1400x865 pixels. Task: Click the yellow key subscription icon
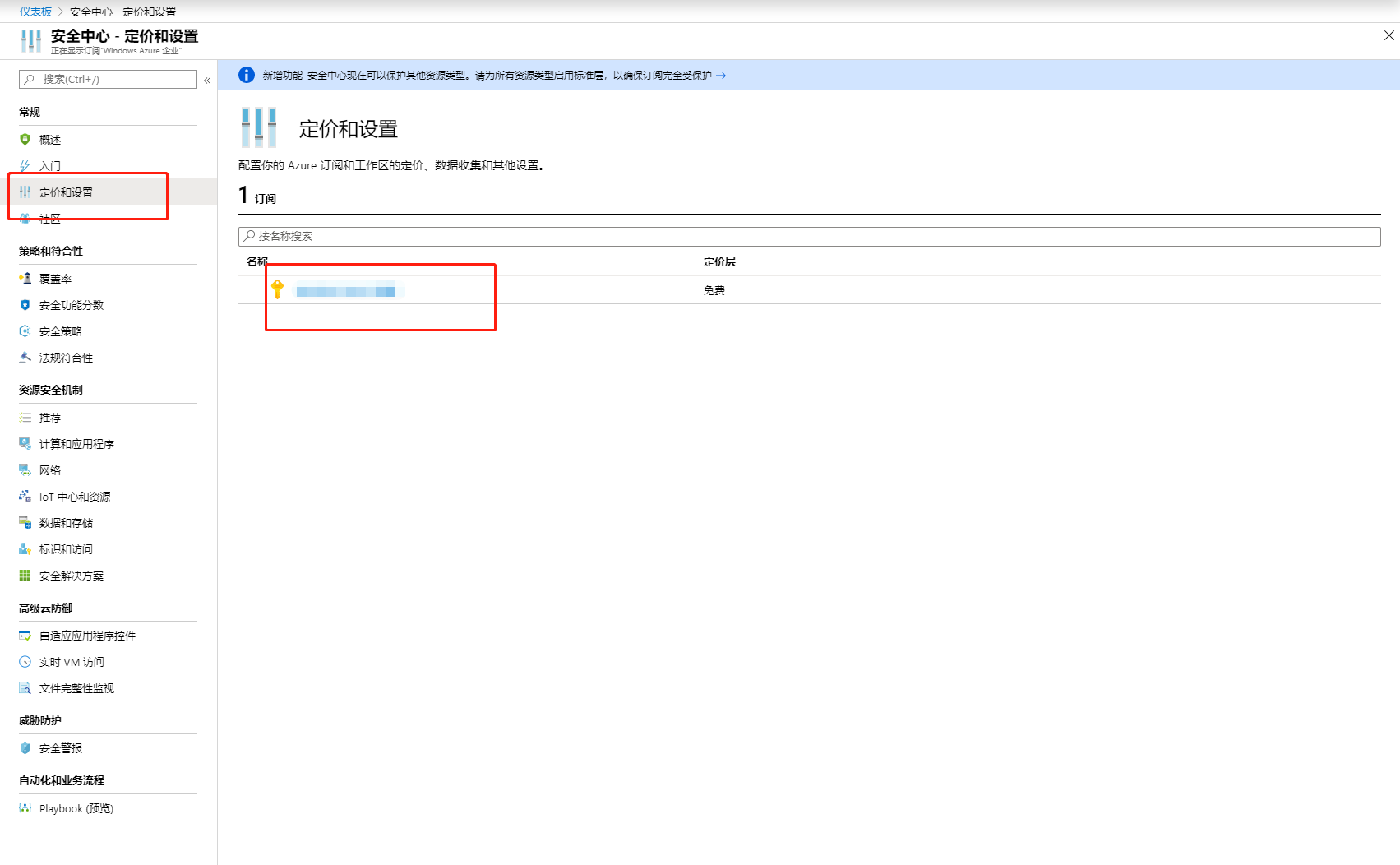(277, 289)
